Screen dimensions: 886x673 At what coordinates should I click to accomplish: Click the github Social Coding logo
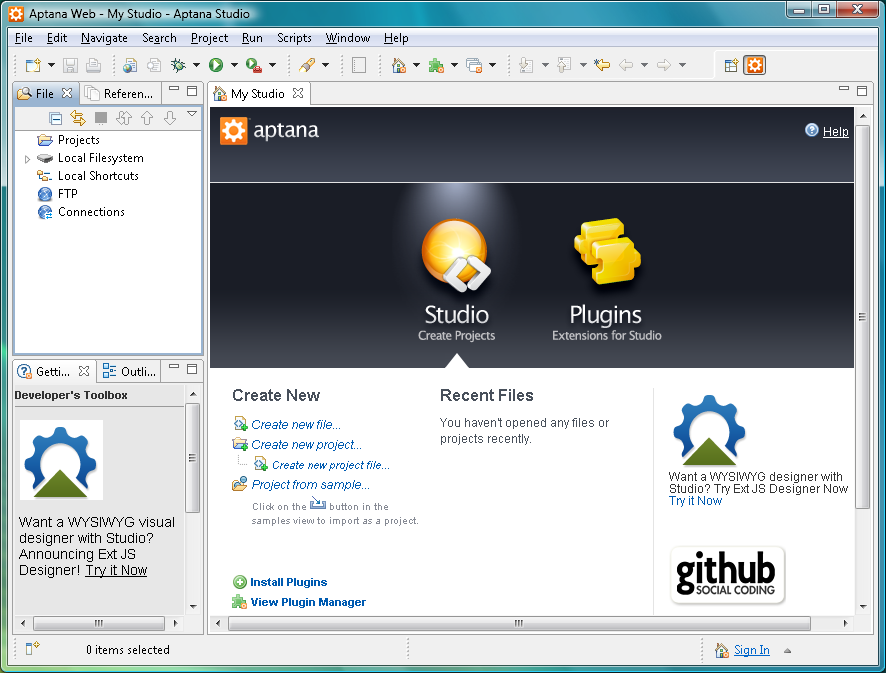click(727, 575)
